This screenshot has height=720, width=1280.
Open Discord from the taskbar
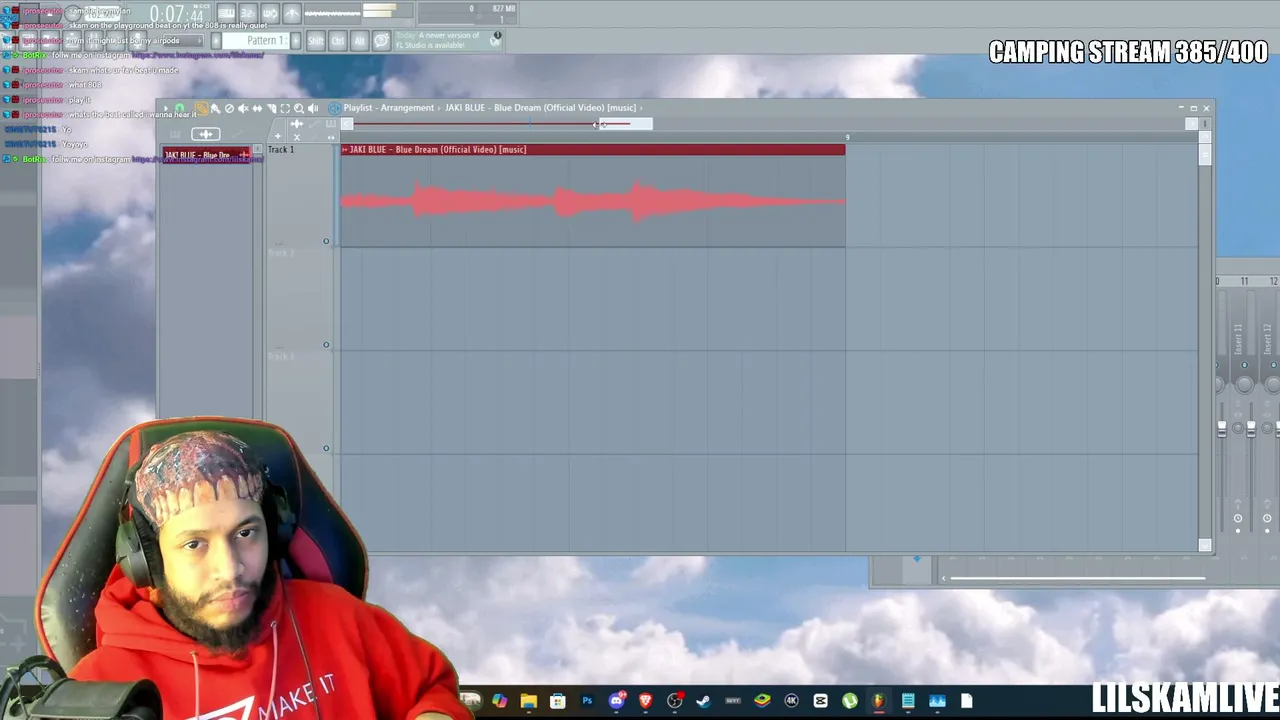pyautogui.click(x=617, y=701)
